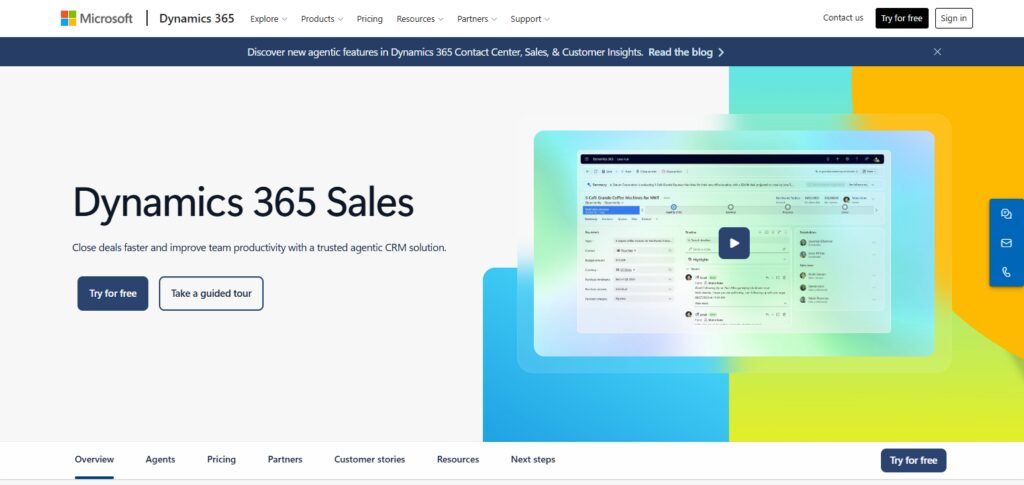Click the hero Try for free button
1024x485 pixels.
[x=113, y=293]
